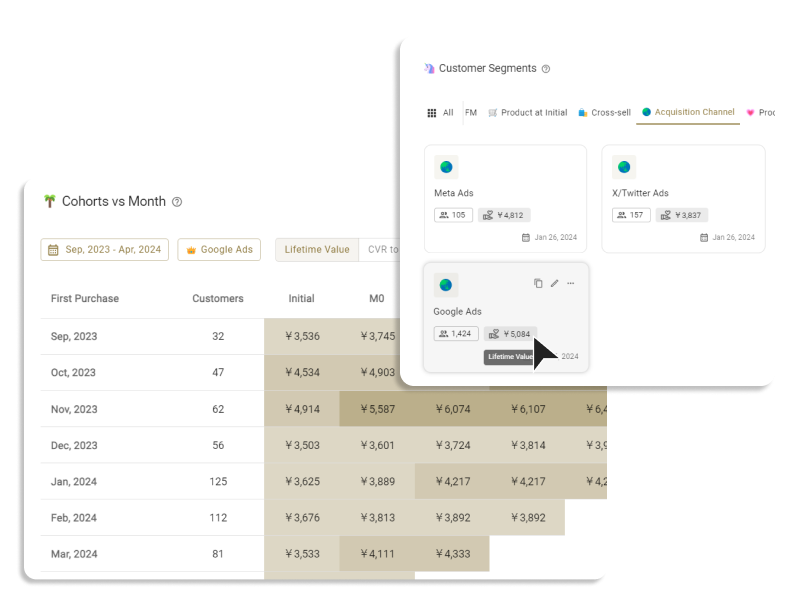Viewport: 800px width, 600px height.
Task: Click the globe icon on Google Ads card
Action: (x=446, y=285)
